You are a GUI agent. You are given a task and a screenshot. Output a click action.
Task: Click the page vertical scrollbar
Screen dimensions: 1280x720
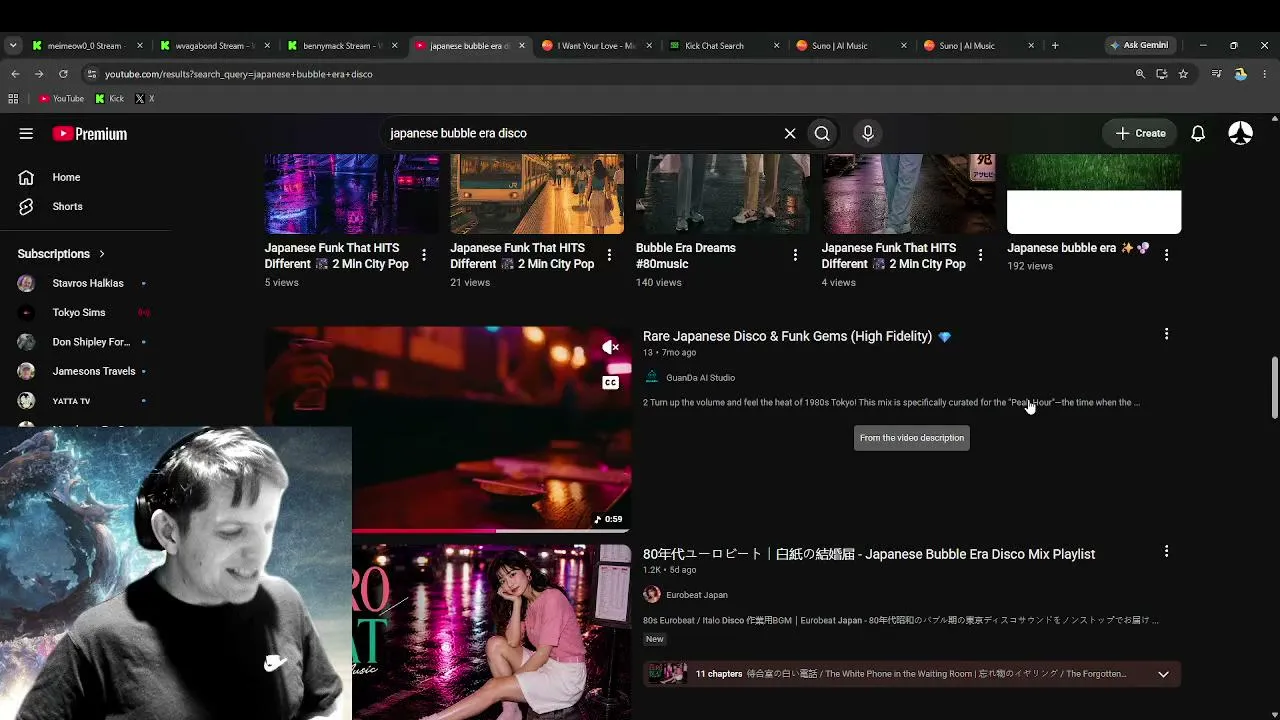1274,388
